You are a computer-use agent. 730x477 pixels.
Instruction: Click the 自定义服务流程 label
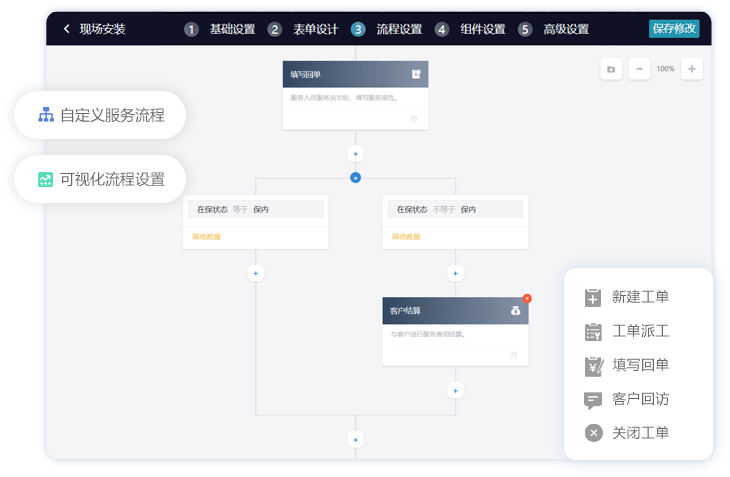(112, 115)
